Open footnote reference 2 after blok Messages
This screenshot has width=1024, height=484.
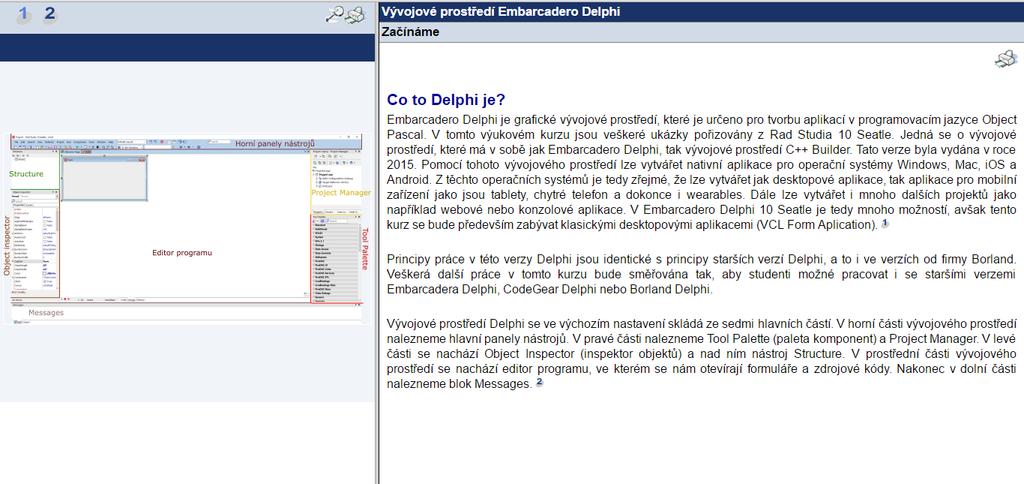(539, 382)
